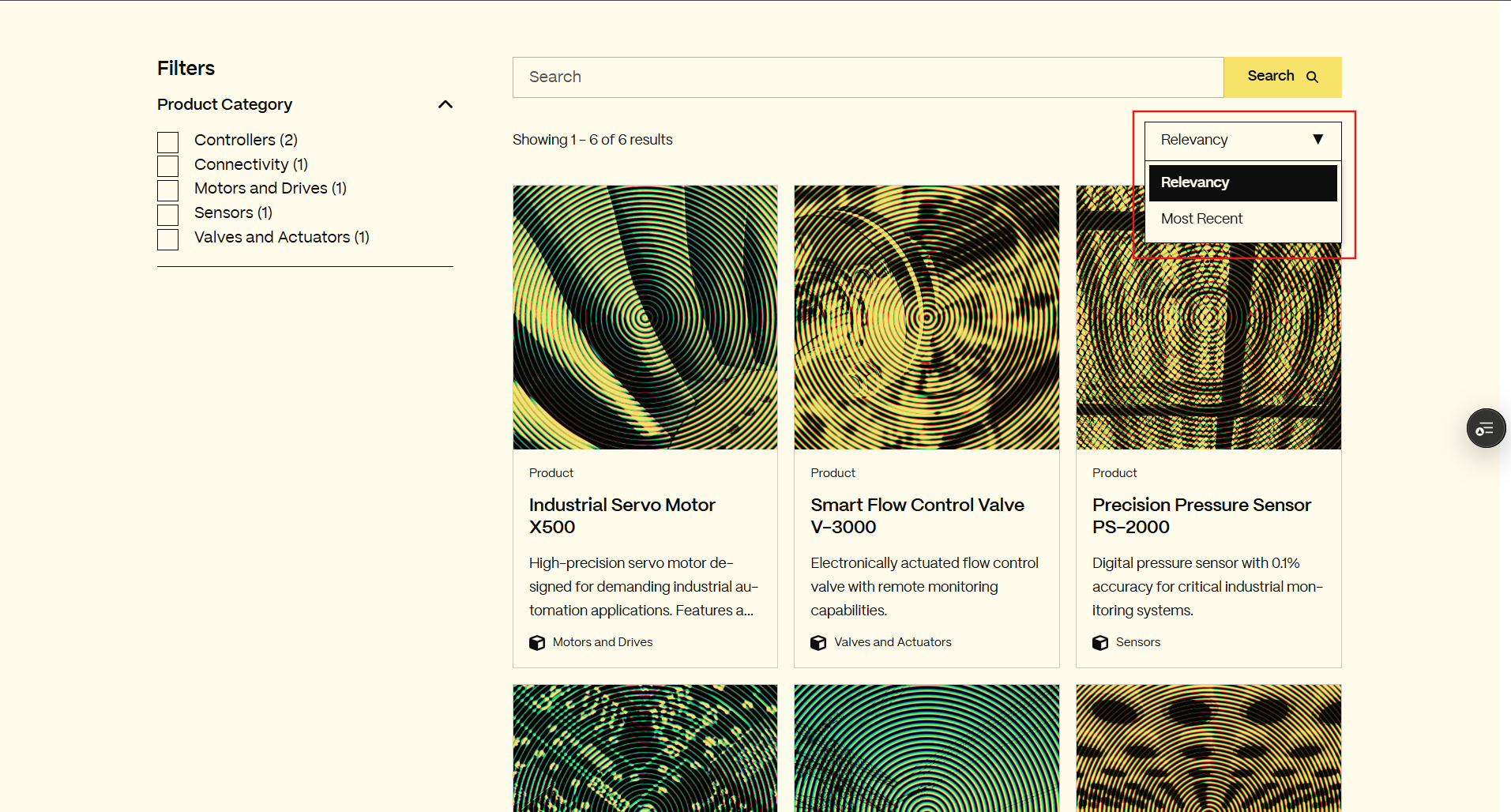1511x812 pixels.
Task: Select the Sensors category checkbox
Action: click(168, 215)
